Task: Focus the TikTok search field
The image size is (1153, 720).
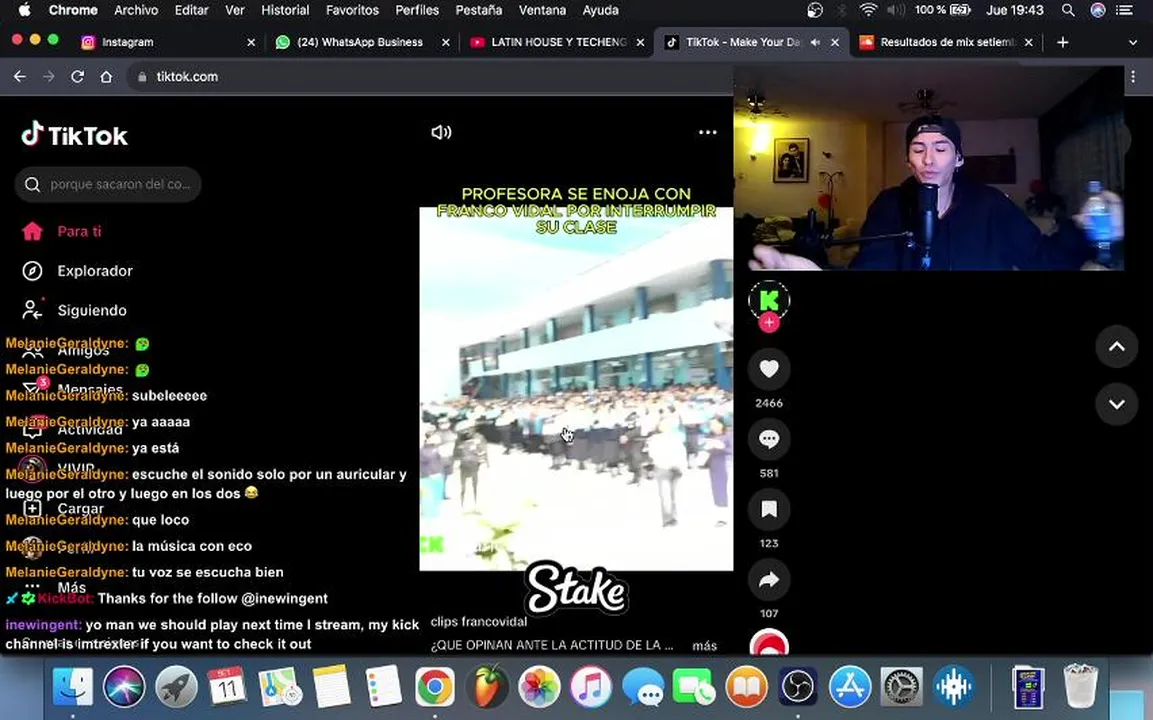Action: (108, 184)
